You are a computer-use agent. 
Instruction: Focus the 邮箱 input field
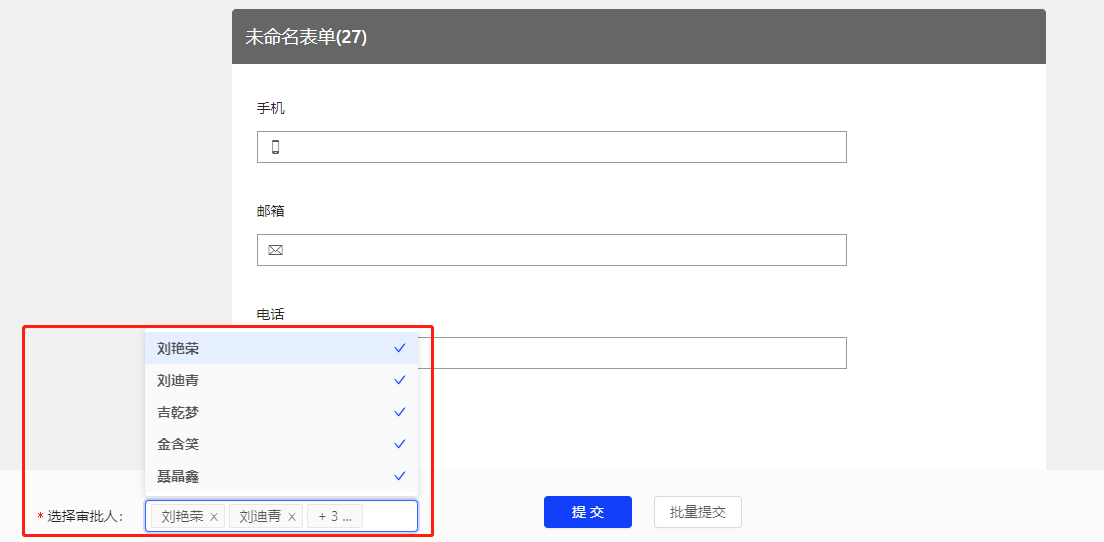pos(560,250)
